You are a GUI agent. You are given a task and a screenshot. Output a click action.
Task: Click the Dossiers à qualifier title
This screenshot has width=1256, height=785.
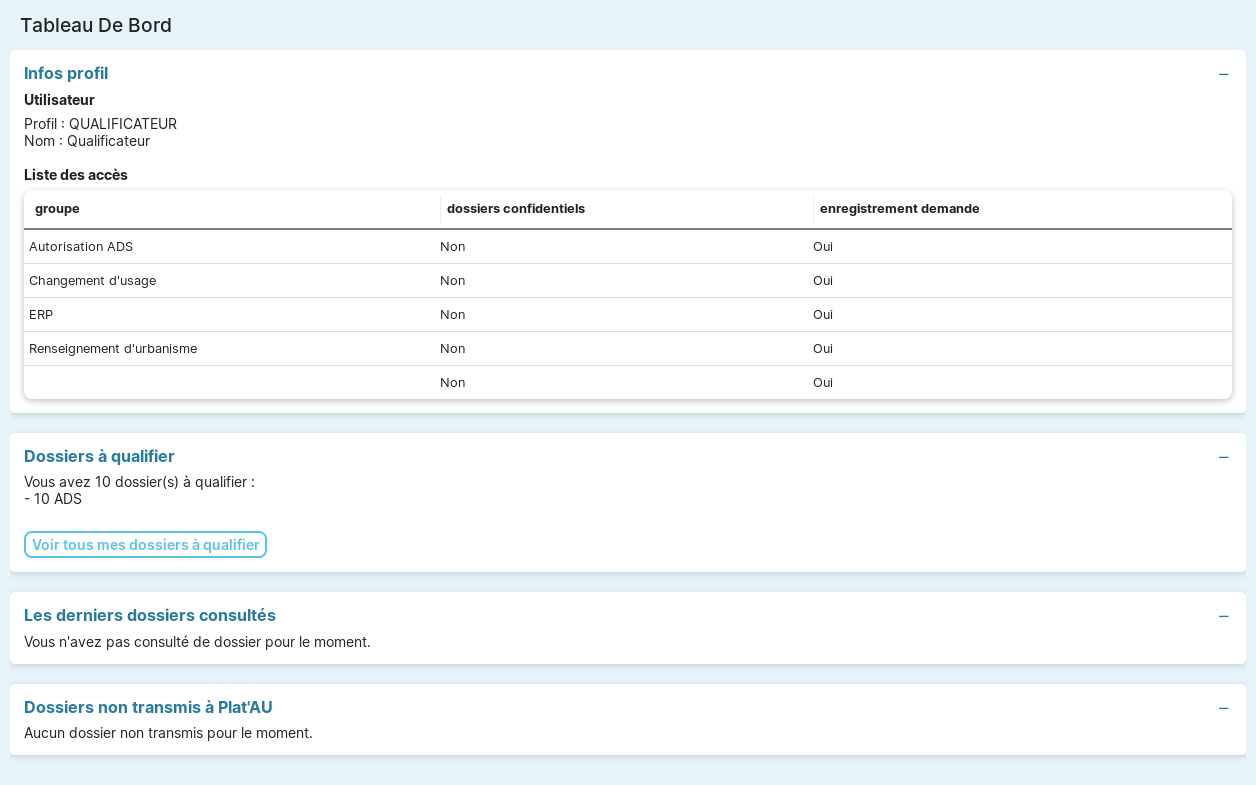click(x=99, y=456)
